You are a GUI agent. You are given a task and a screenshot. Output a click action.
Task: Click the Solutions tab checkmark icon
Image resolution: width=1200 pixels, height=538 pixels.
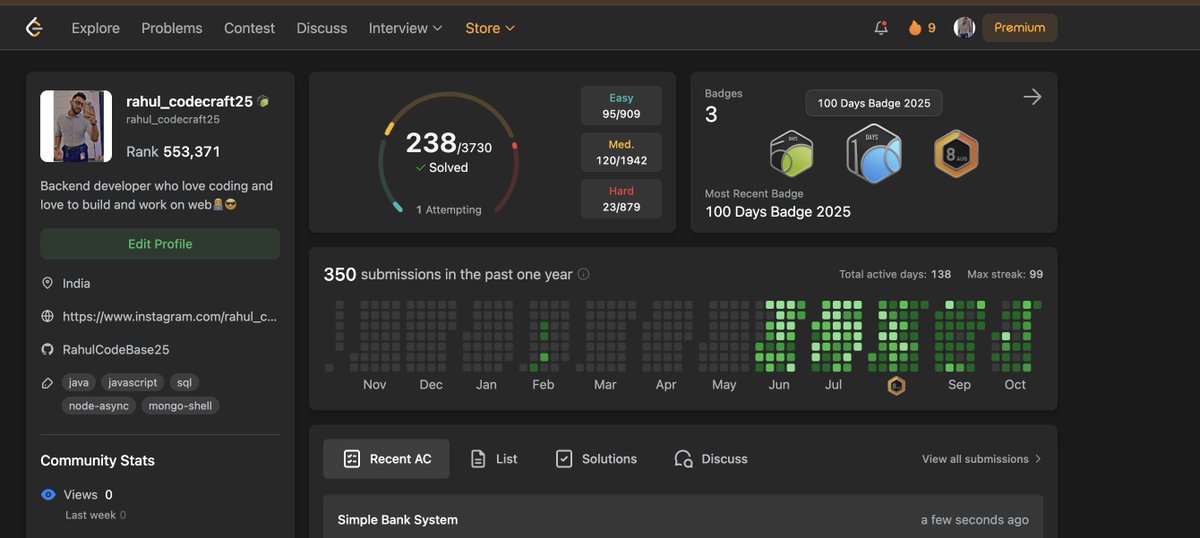[x=564, y=459]
